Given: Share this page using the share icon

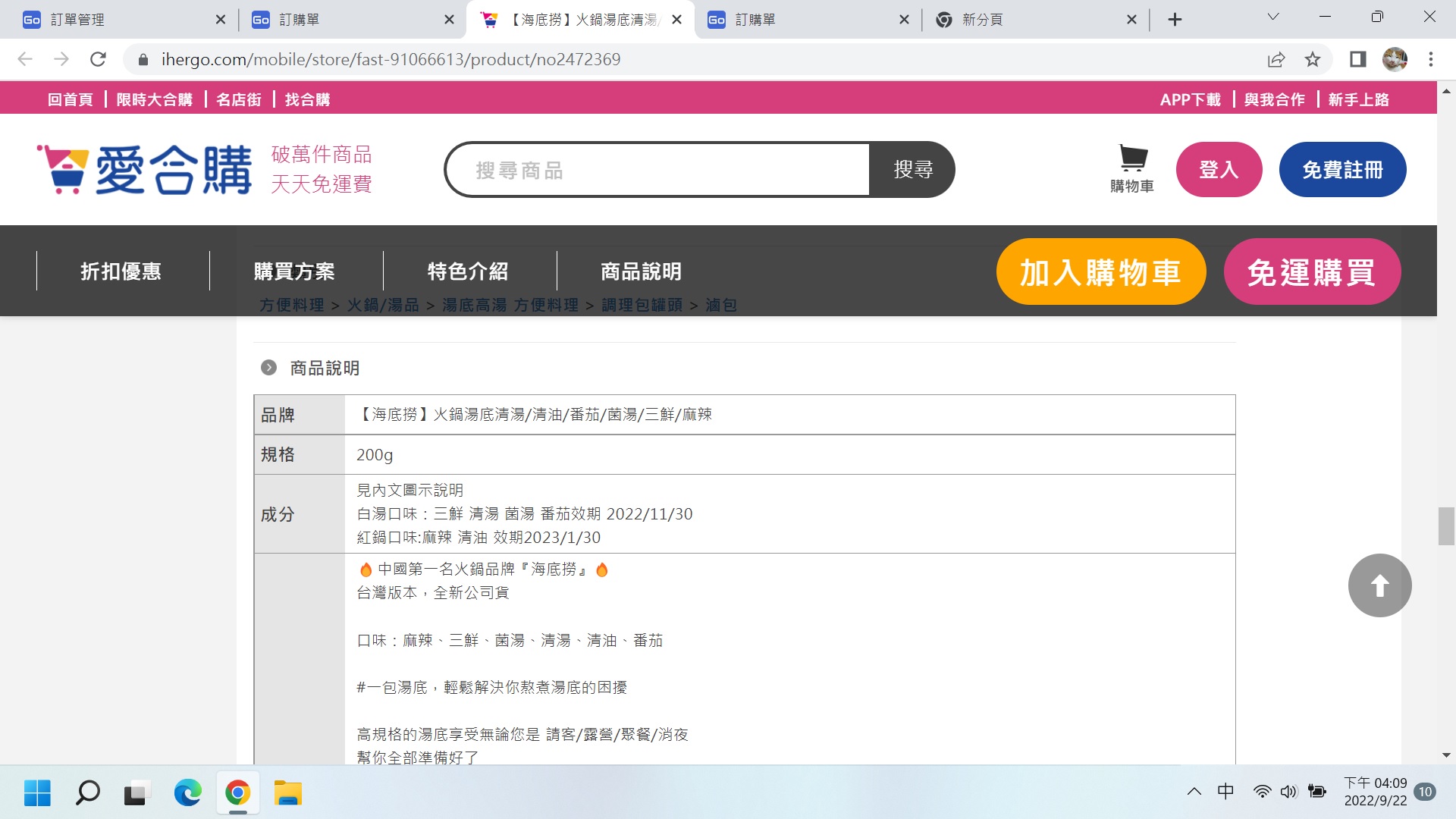Looking at the screenshot, I should click(x=1276, y=59).
